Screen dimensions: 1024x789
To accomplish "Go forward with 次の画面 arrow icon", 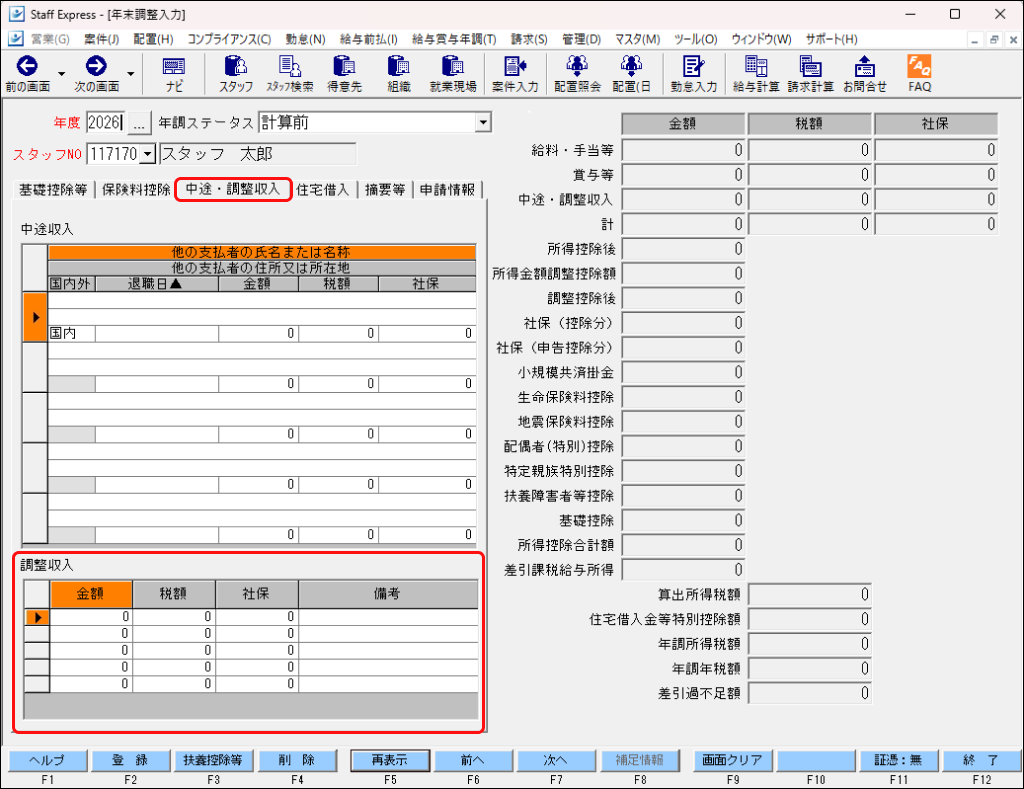I will pos(96,67).
